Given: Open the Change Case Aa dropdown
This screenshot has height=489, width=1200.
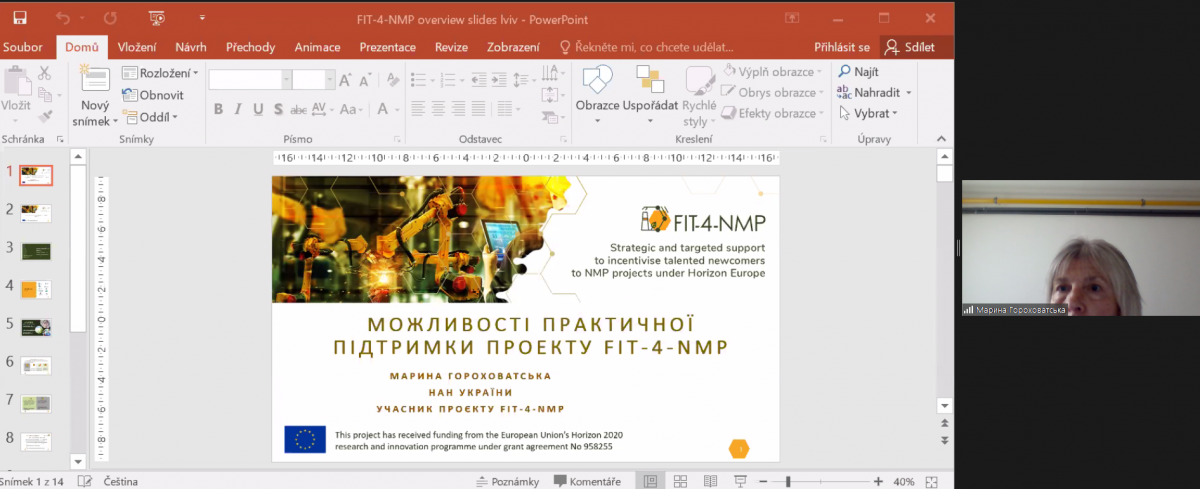Looking at the screenshot, I should pos(352,110).
